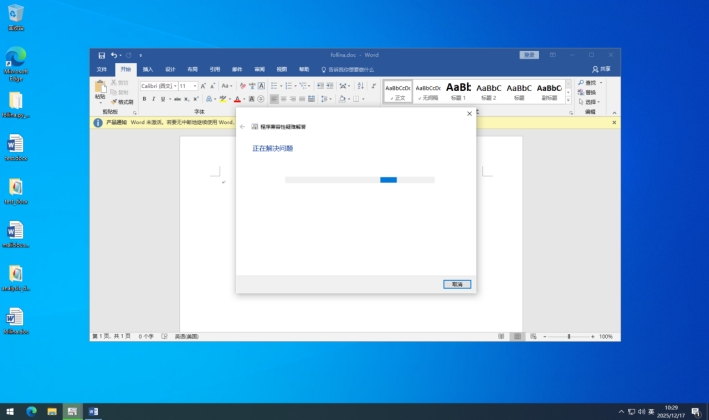Toggle Bold formatting in the ribbon
Viewport: 709px width, 420px height.
145,99
